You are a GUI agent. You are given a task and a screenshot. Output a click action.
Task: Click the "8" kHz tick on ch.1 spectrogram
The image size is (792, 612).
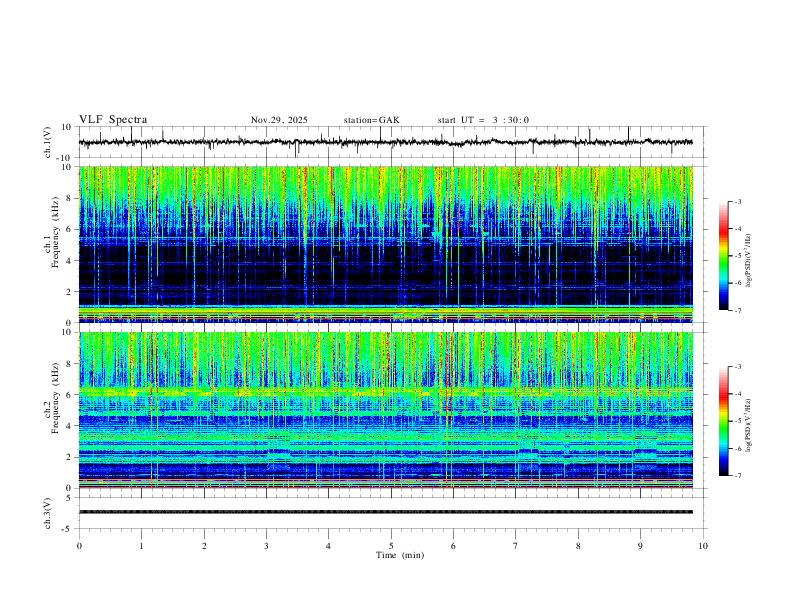[70, 198]
